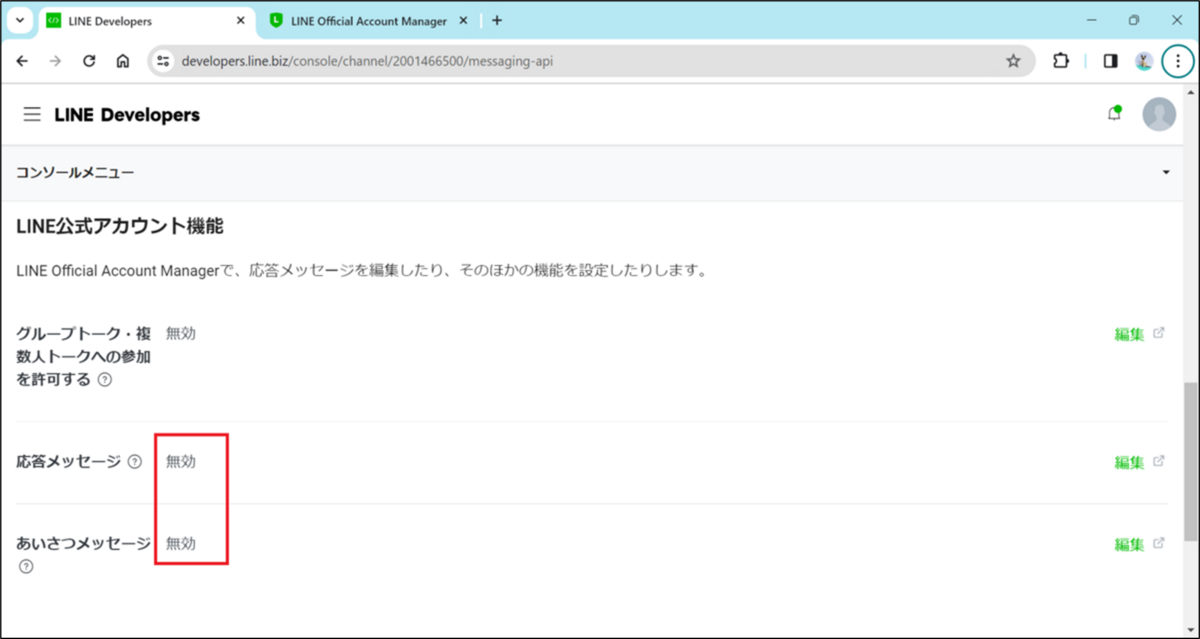Open the browser extensions puzzle icon
1200x639 pixels.
tap(1061, 61)
